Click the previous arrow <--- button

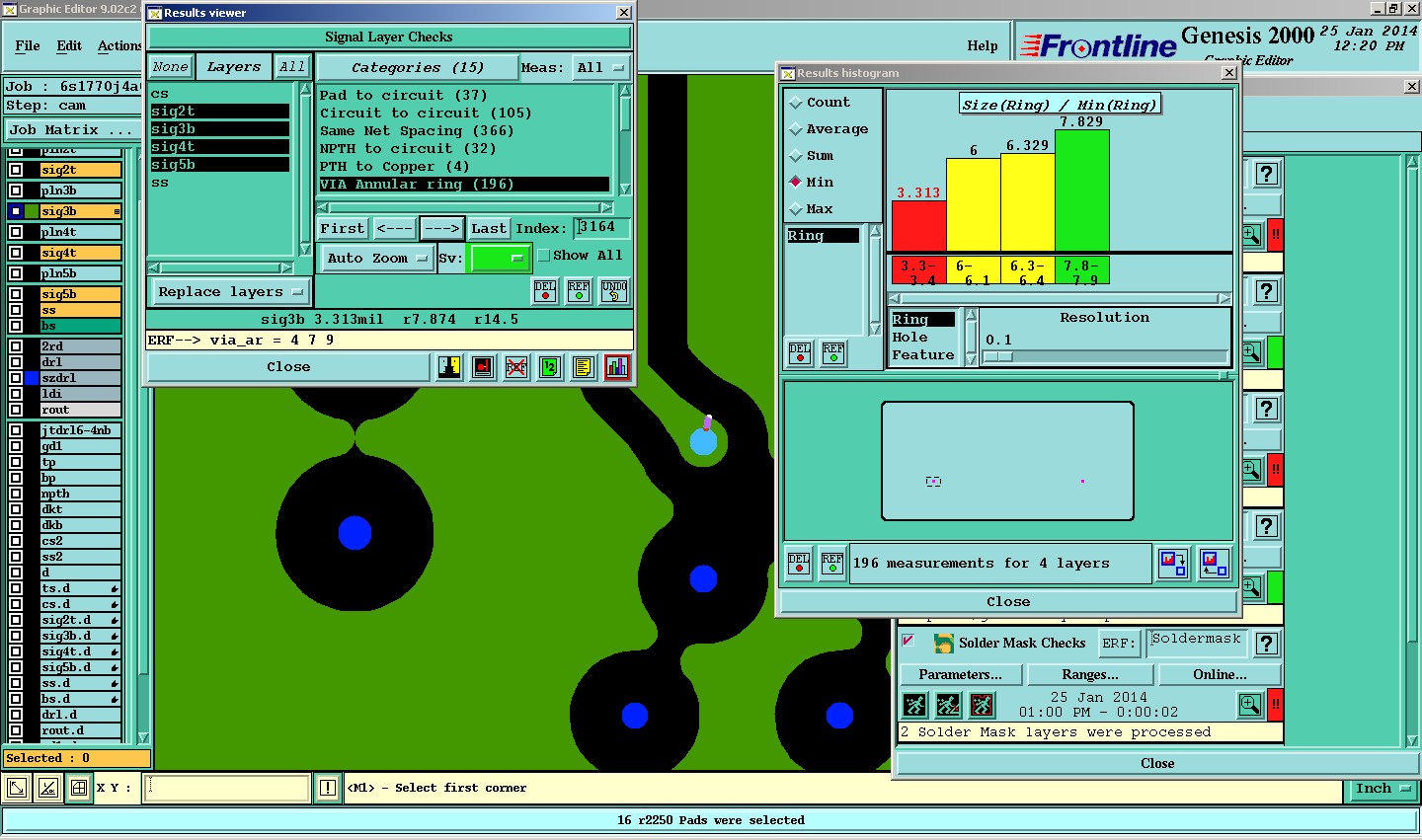click(x=395, y=228)
